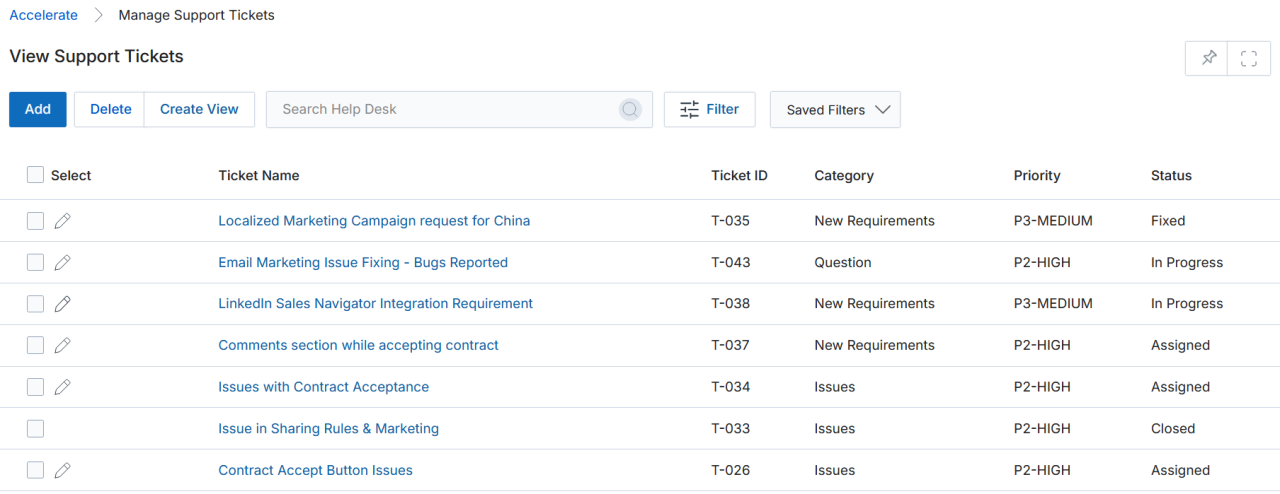Click Assigned status for T-026
This screenshot has width=1280, height=494.
[x=1180, y=471]
